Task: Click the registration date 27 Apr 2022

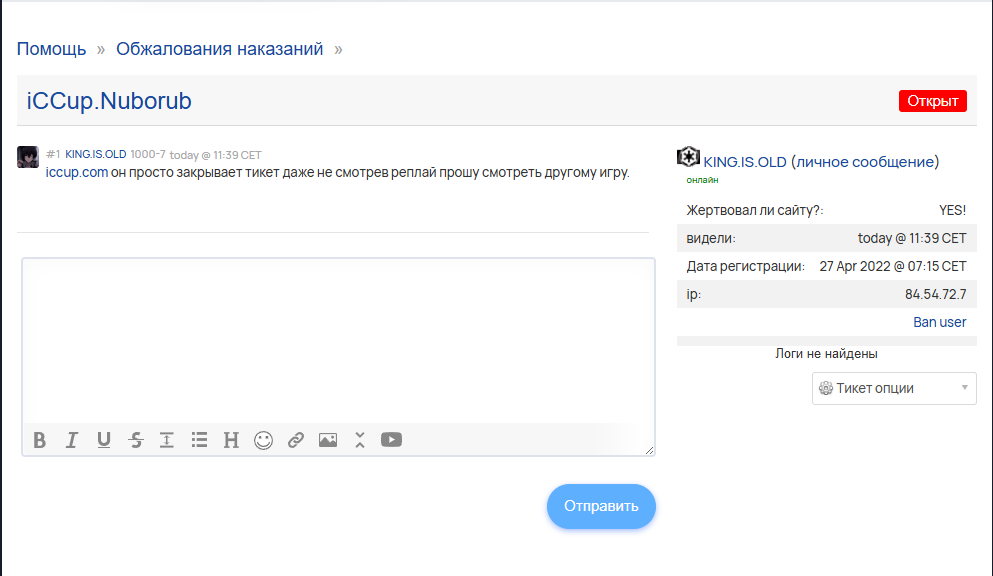Action: [892, 266]
